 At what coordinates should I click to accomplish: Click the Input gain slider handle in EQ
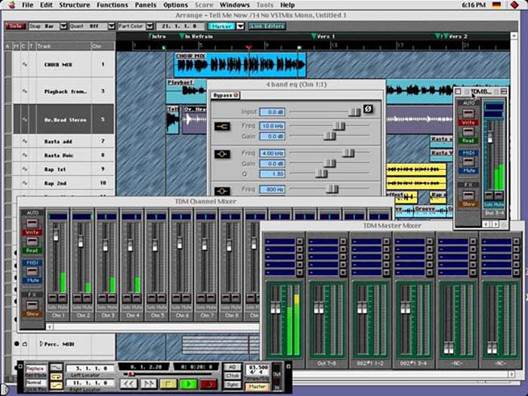pos(354,112)
